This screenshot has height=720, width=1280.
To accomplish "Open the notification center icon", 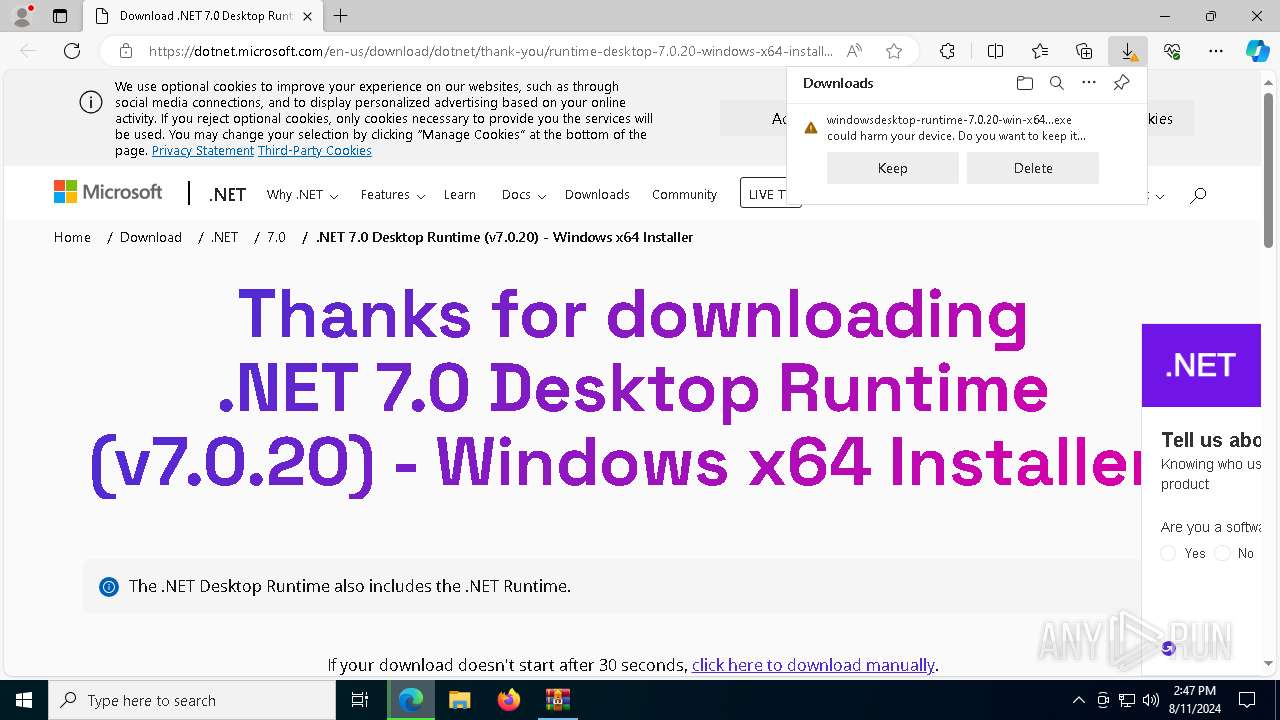I will 1247,700.
